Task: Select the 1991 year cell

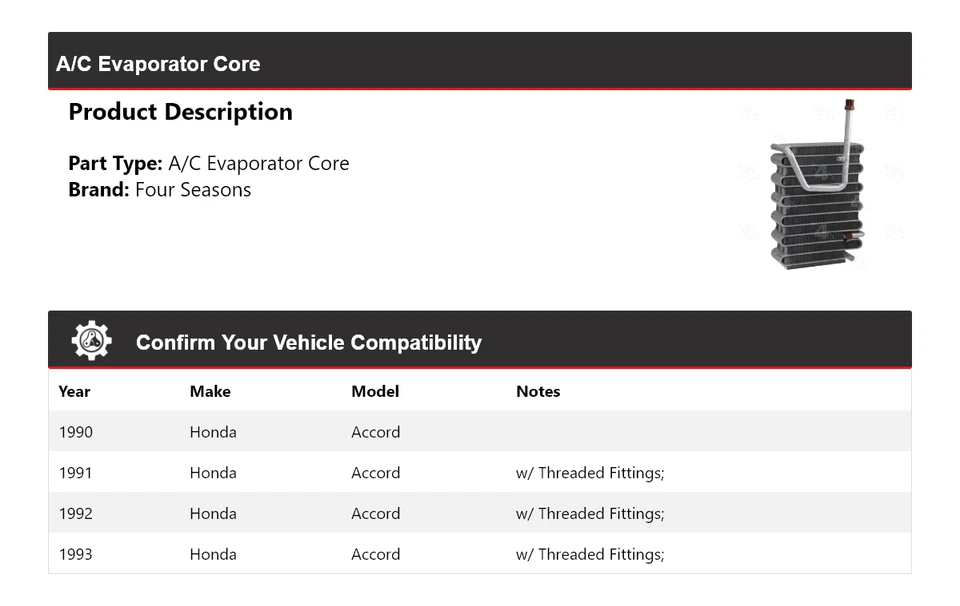Action: pyautogui.click(x=75, y=473)
